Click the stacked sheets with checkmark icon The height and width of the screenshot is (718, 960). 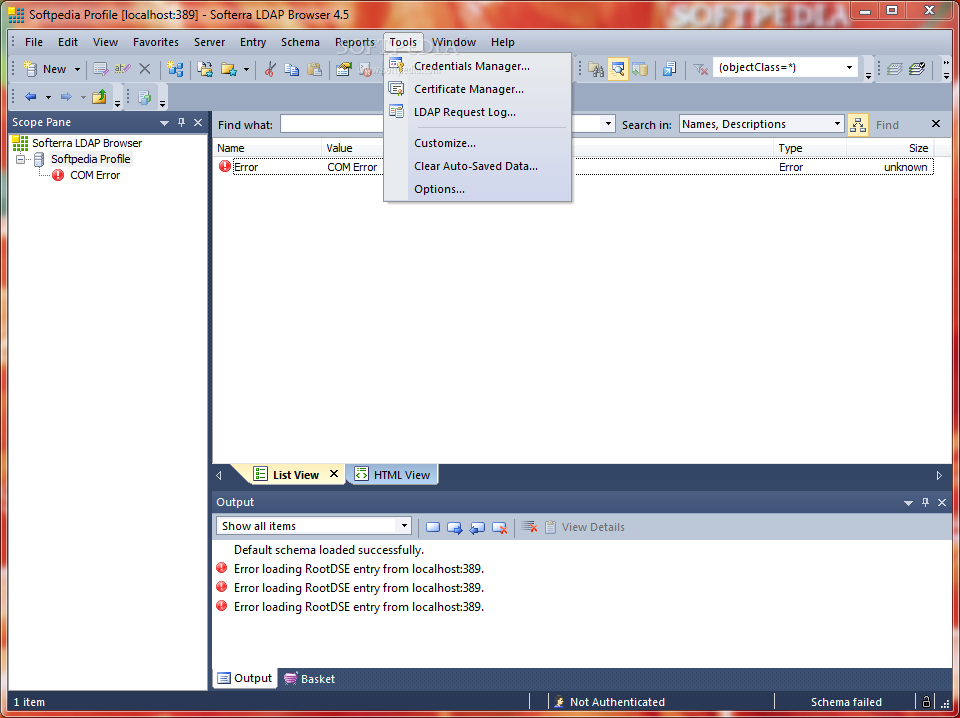[x=917, y=69]
